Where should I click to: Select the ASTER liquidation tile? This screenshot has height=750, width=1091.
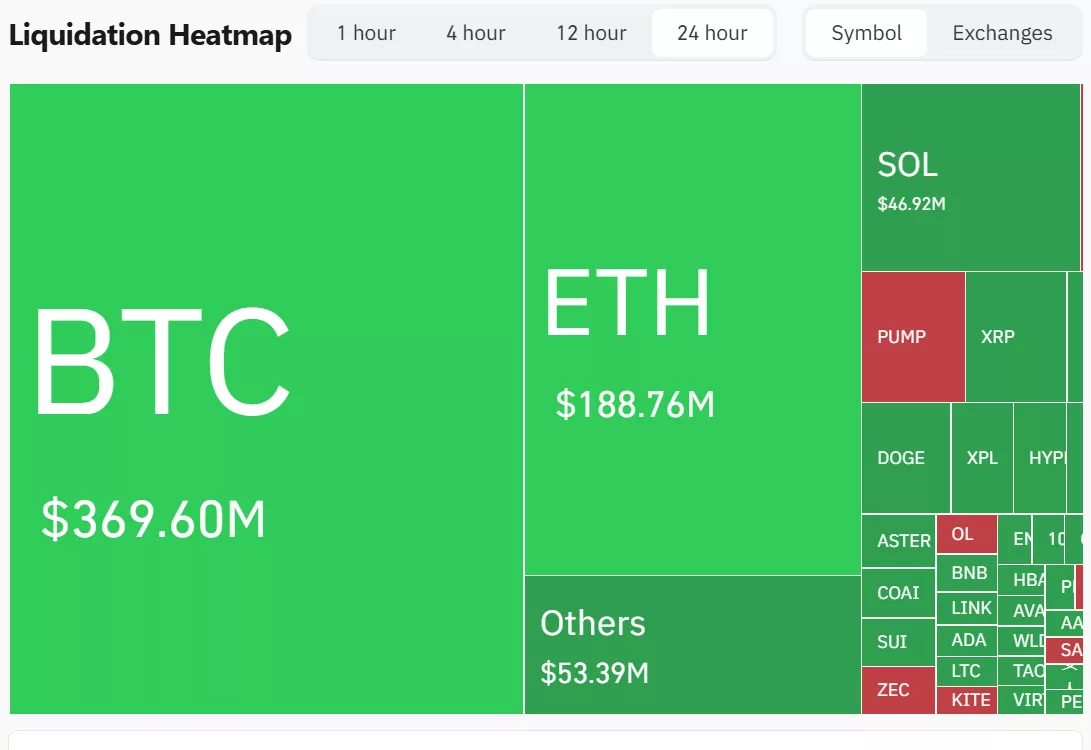pyautogui.click(x=898, y=540)
